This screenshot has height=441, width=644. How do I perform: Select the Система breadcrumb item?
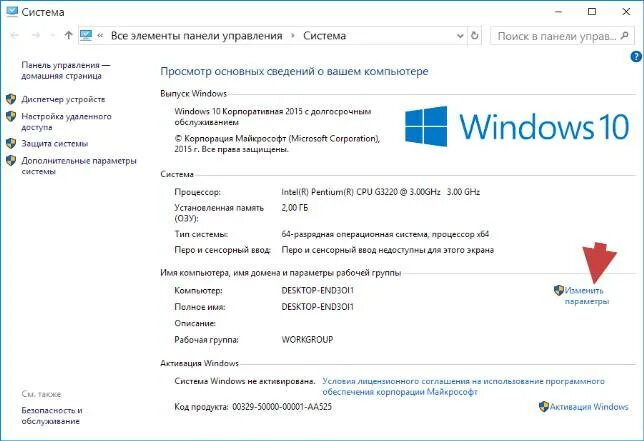click(324, 36)
